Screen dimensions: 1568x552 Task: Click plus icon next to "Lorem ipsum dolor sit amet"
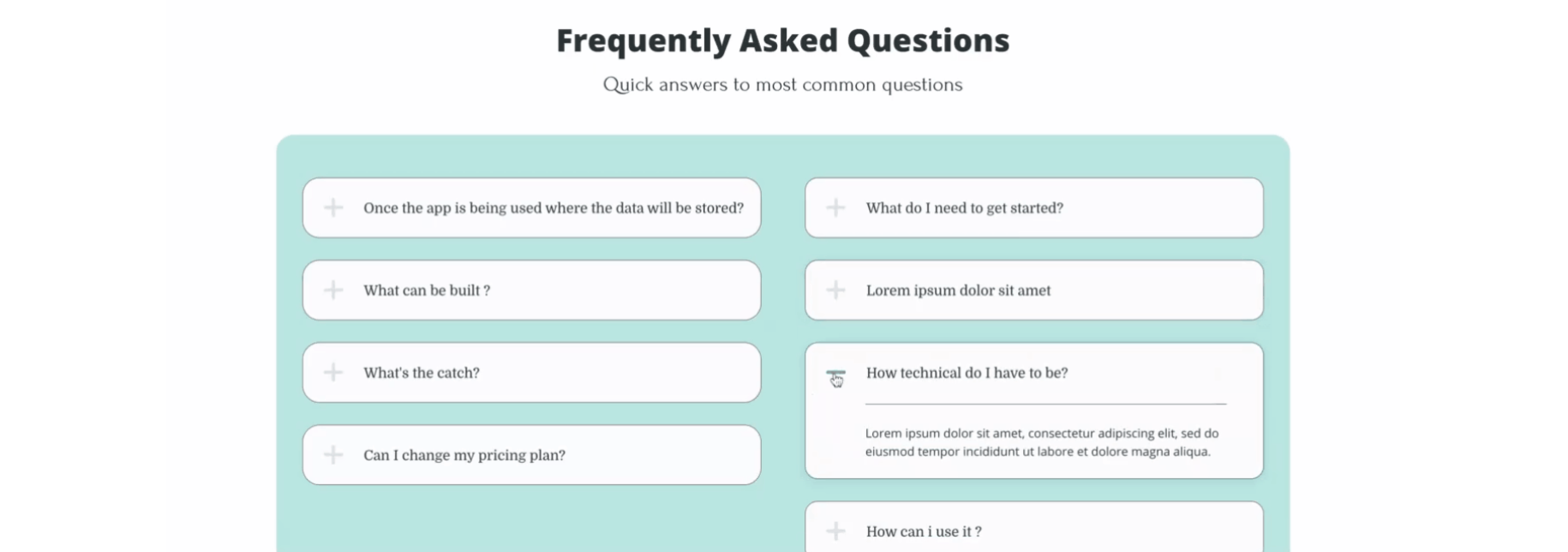click(835, 291)
